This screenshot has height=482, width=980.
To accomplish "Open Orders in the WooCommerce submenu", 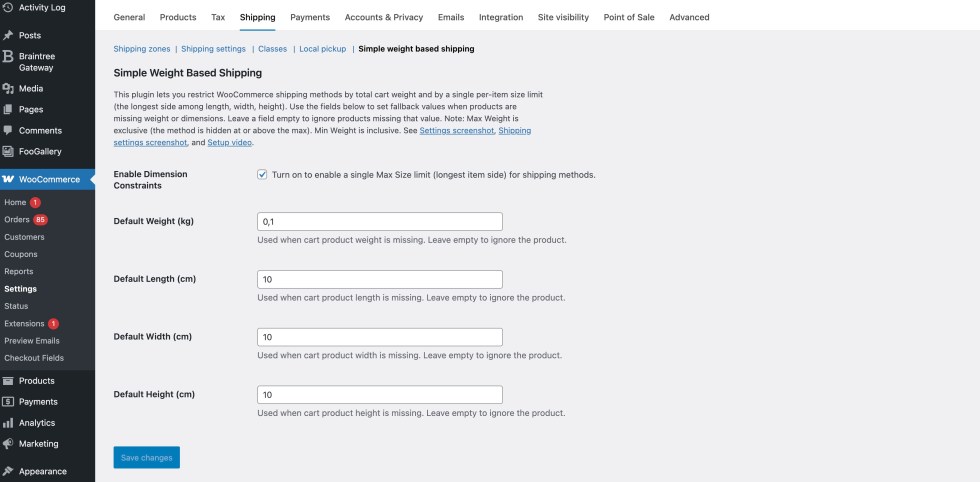I will 17,220.
